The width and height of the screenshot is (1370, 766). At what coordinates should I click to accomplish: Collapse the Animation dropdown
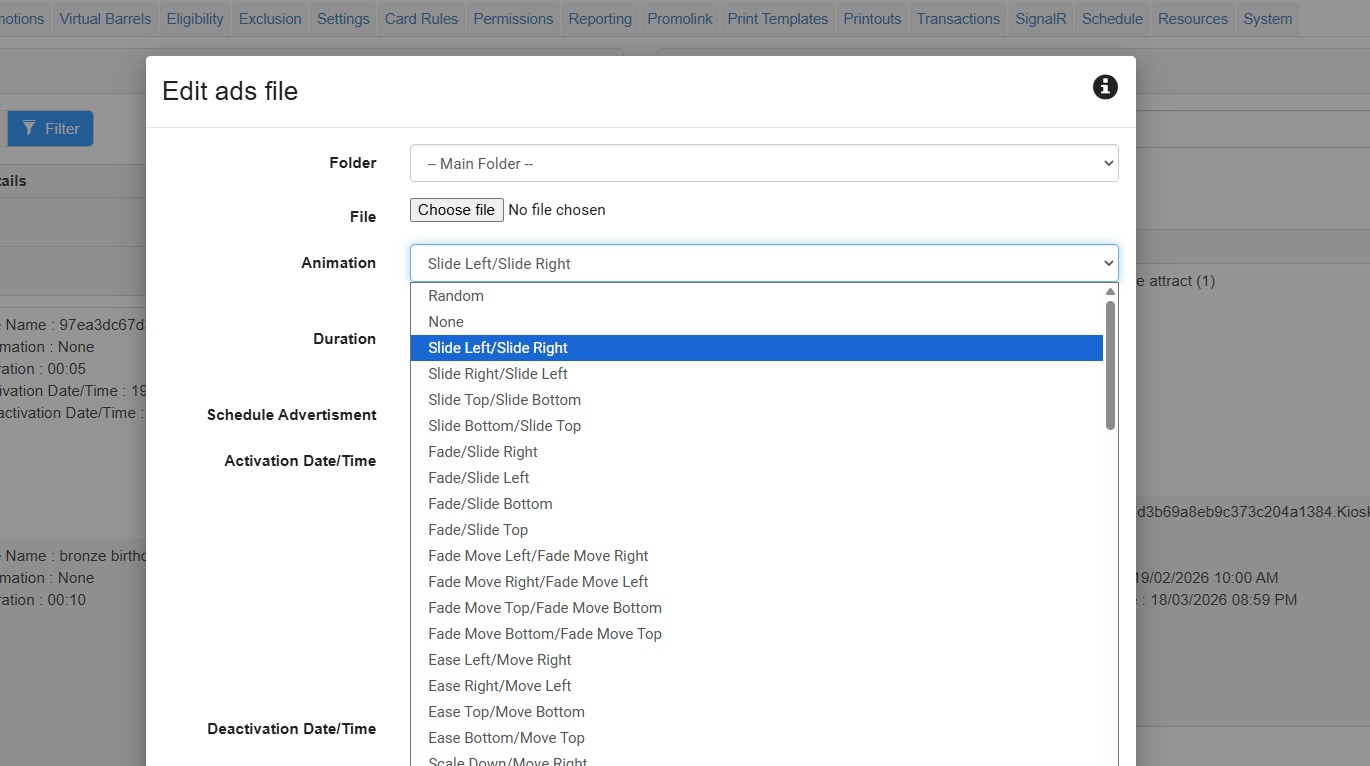(763, 263)
